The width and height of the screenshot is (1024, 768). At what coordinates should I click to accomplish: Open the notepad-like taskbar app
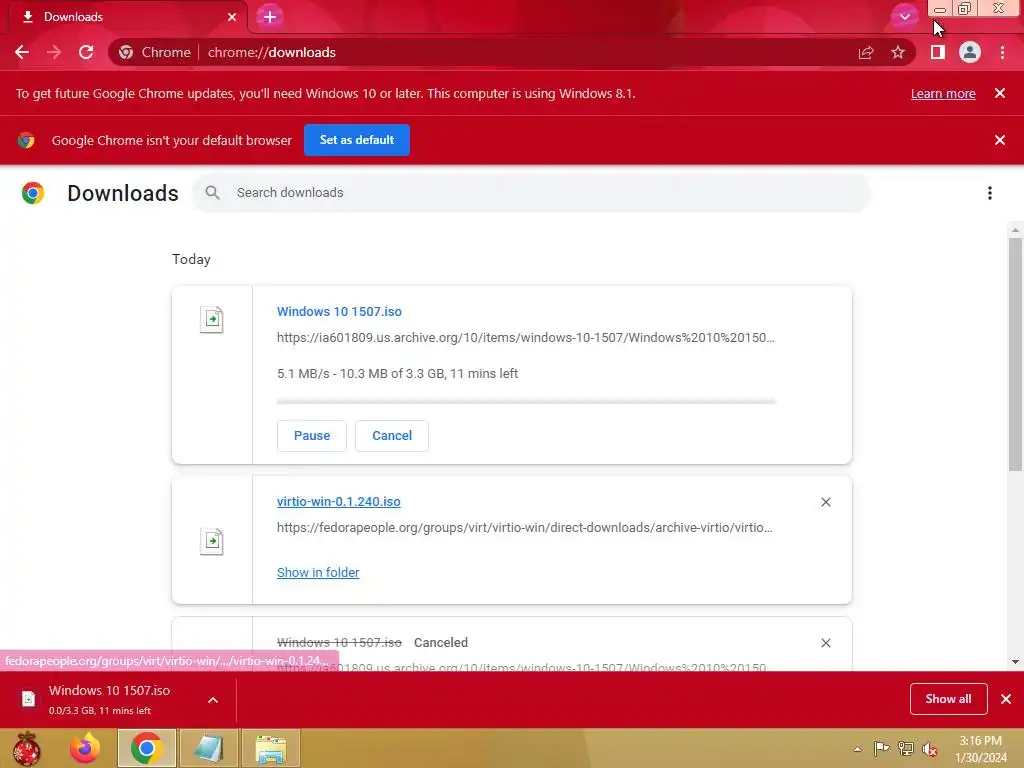tap(208, 748)
